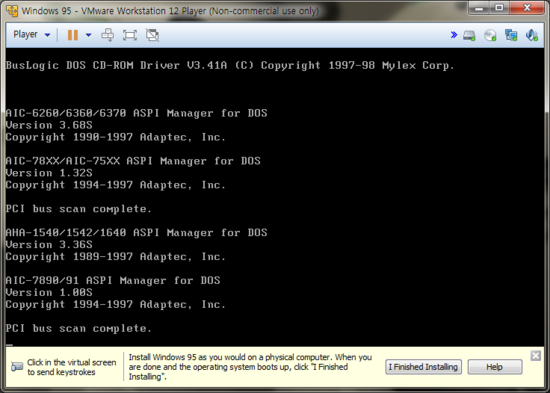
Task: Open the network adapter device icon
Action: click(x=511, y=35)
